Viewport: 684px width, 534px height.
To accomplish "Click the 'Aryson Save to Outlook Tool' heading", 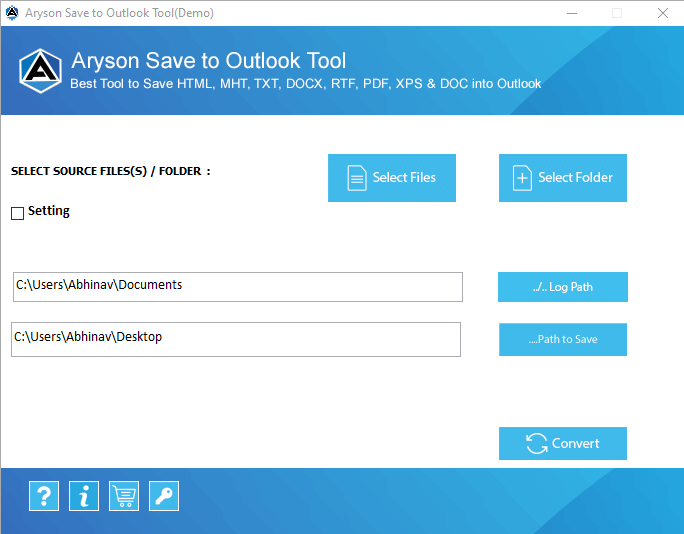I will (209, 60).
